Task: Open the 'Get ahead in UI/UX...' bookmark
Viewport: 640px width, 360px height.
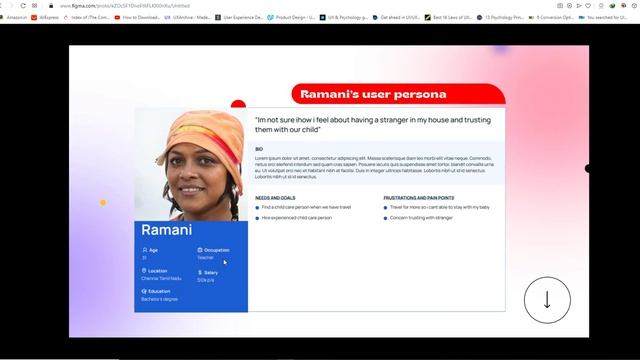Action: 396,18
